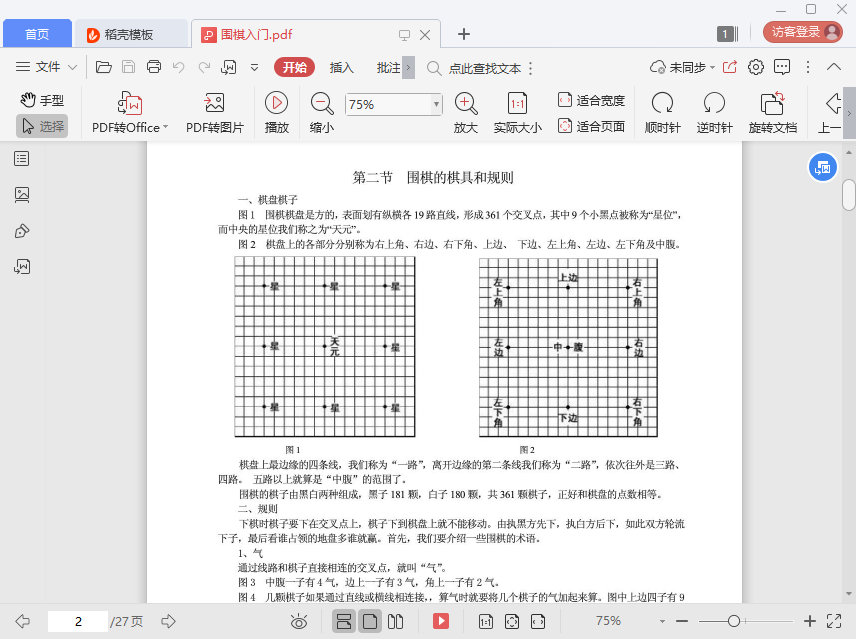Expand more ribbon tabs arrow

click(x=408, y=68)
